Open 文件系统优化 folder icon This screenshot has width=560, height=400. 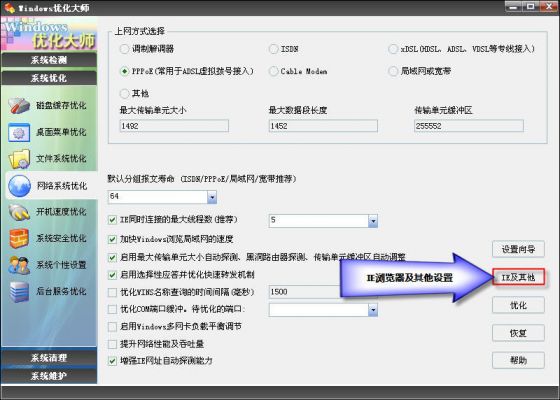pos(19,159)
